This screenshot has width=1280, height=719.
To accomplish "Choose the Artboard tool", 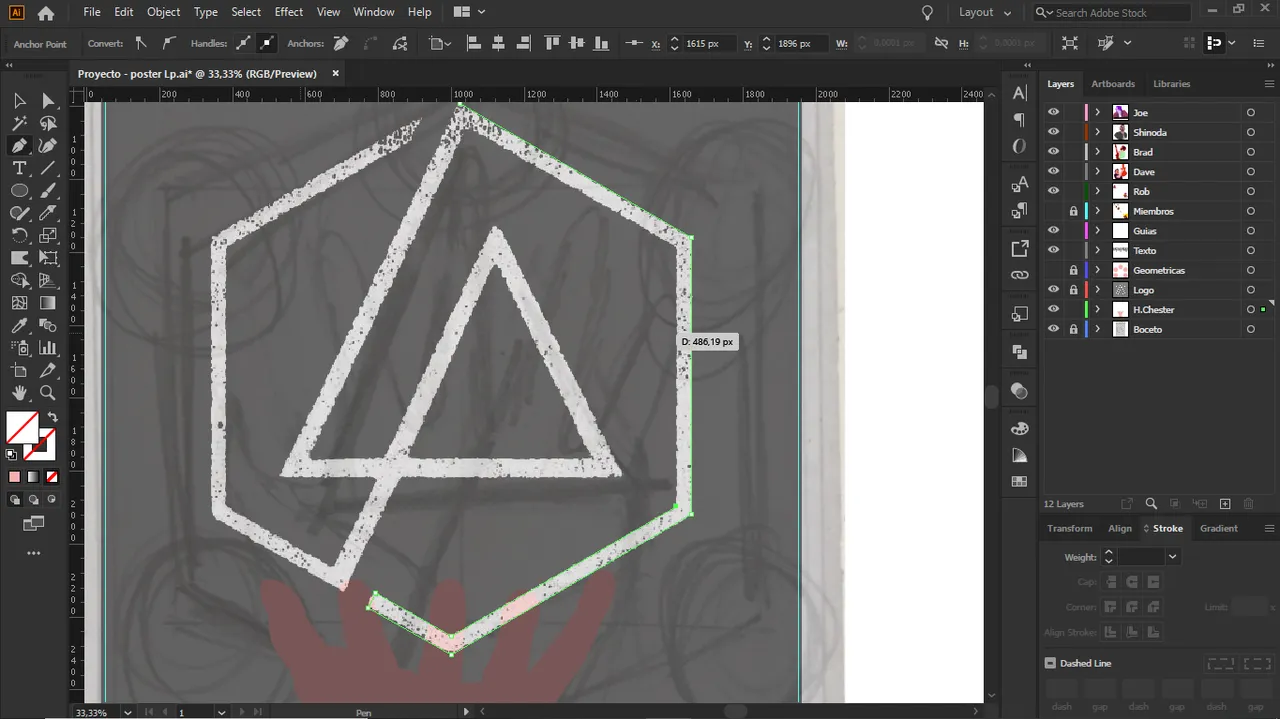I will coord(19,371).
